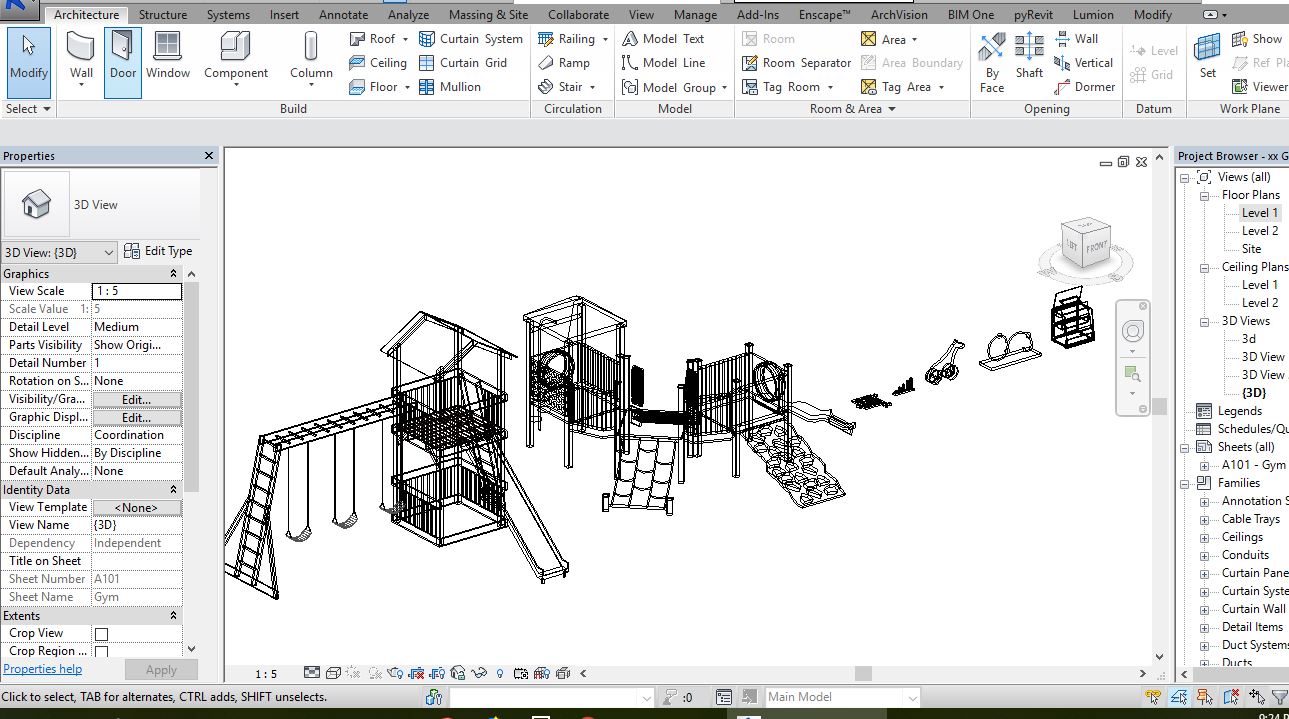This screenshot has height=719, width=1289.
Task: Toggle the Crop Region checkbox
Action: click(x=101, y=651)
